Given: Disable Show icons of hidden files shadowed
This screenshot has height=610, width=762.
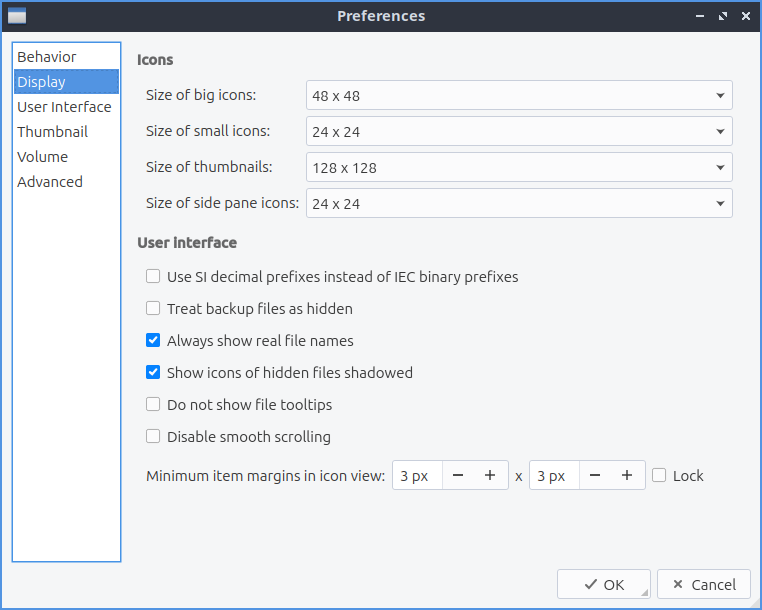Looking at the screenshot, I should [x=153, y=372].
